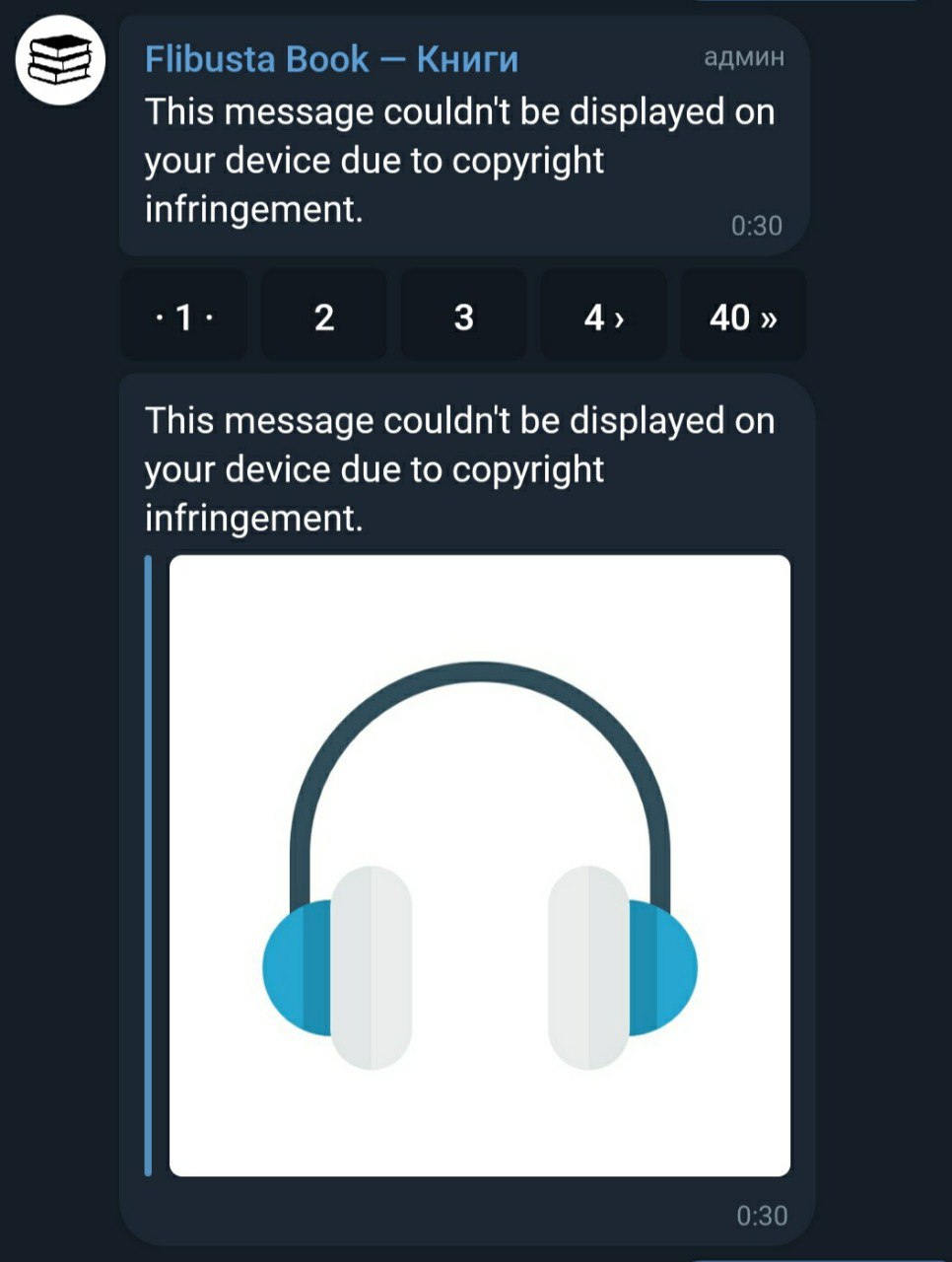Open the Flibusta Book — Книги sender name
The width and height of the screenshot is (952, 1262).
tap(331, 59)
